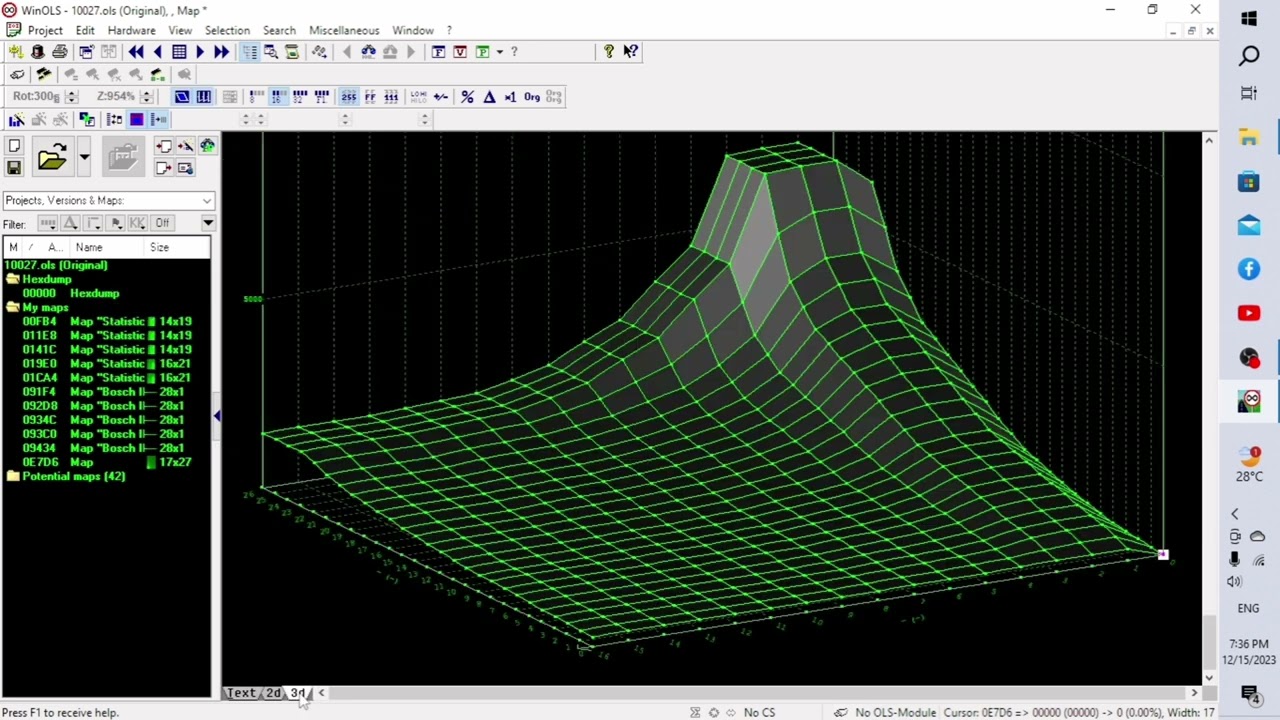The height and width of the screenshot is (720, 1280).
Task: Click the magnifier search-in-list toolbar icon
Action: coord(271,52)
